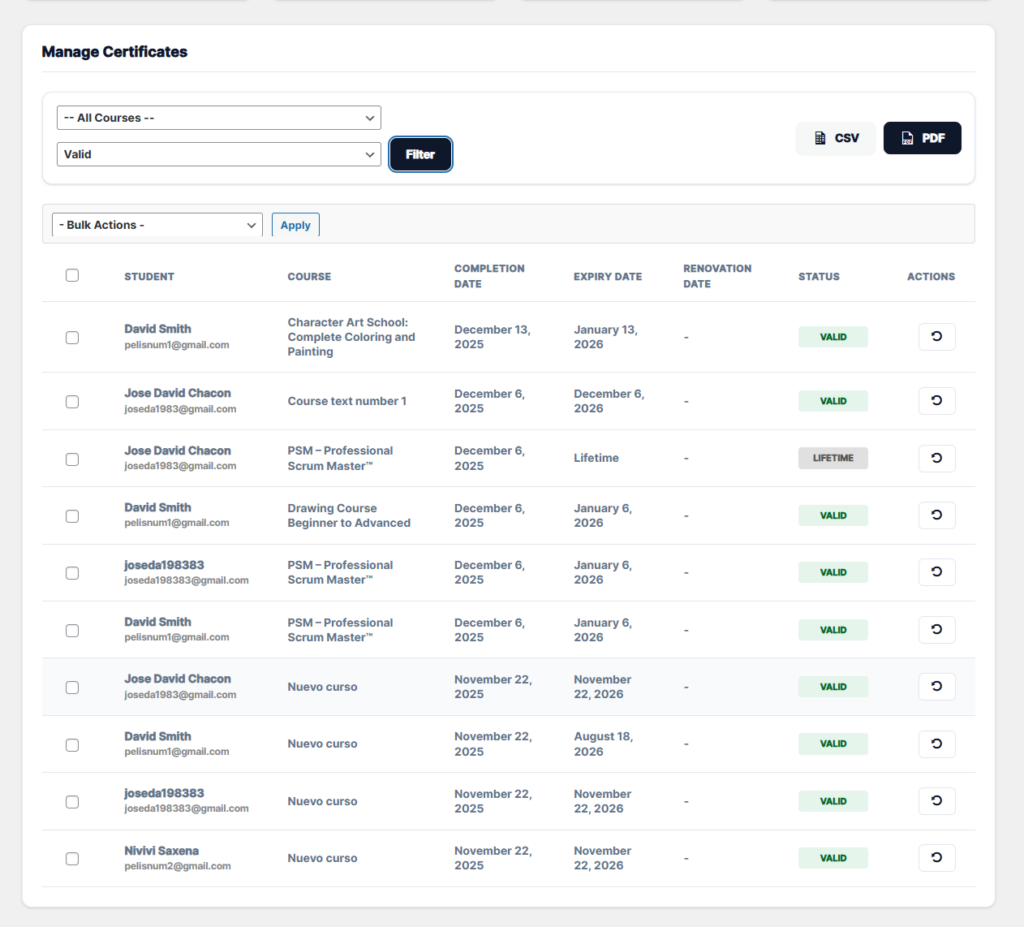Click the Apply bulk action button

pyautogui.click(x=295, y=225)
